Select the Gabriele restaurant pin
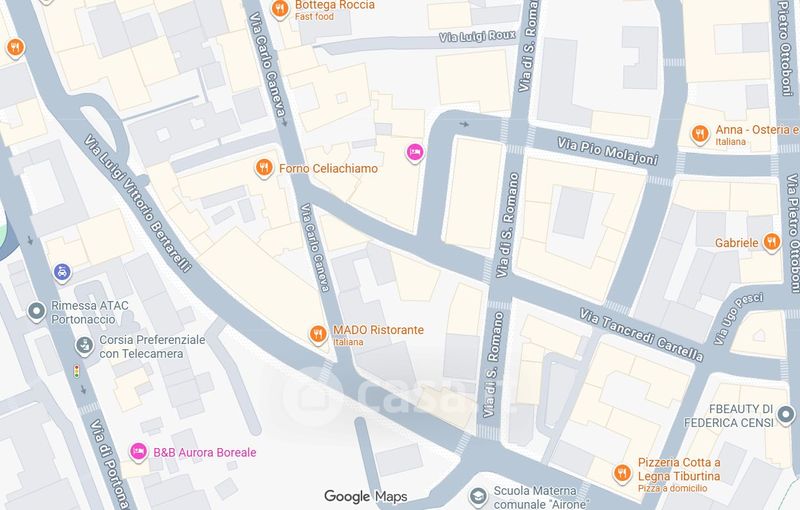The height and width of the screenshot is (510, 800). tap(771, 242)
